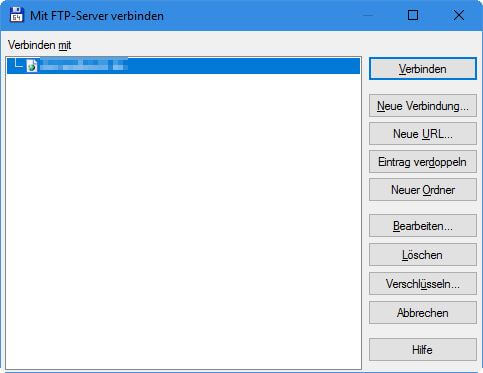
Task: Delete the entry using Löschen
Action: click(x=423, y=255)
